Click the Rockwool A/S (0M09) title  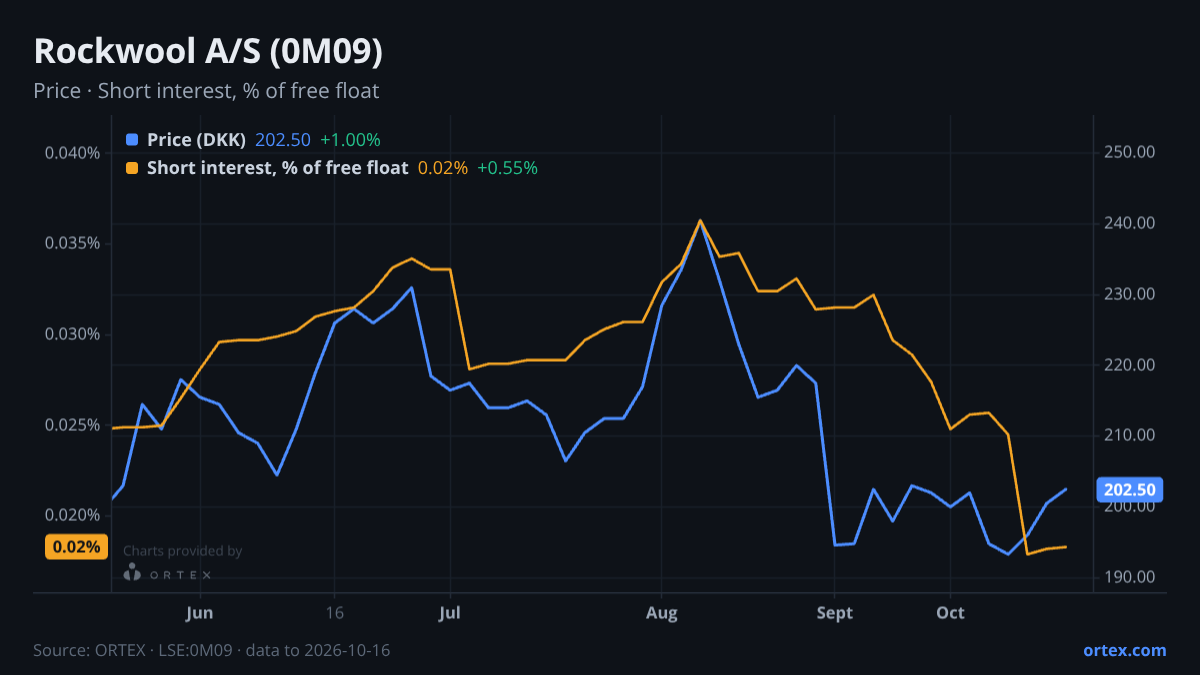pyautogui.click(x=208, y=53)
